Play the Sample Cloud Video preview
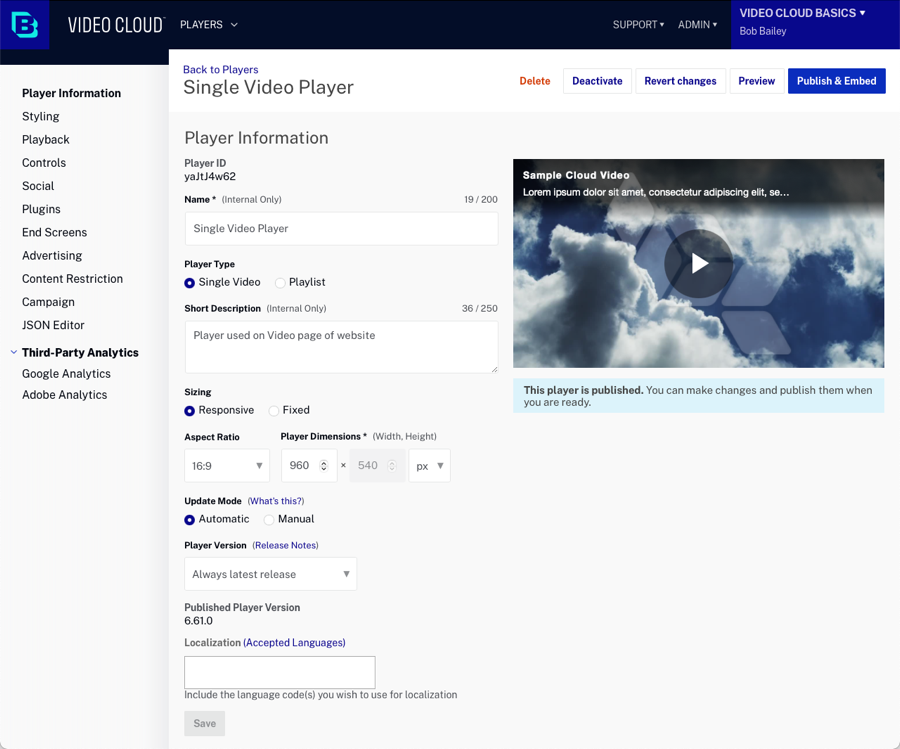The image size is (900, 749). click(698, 263)
